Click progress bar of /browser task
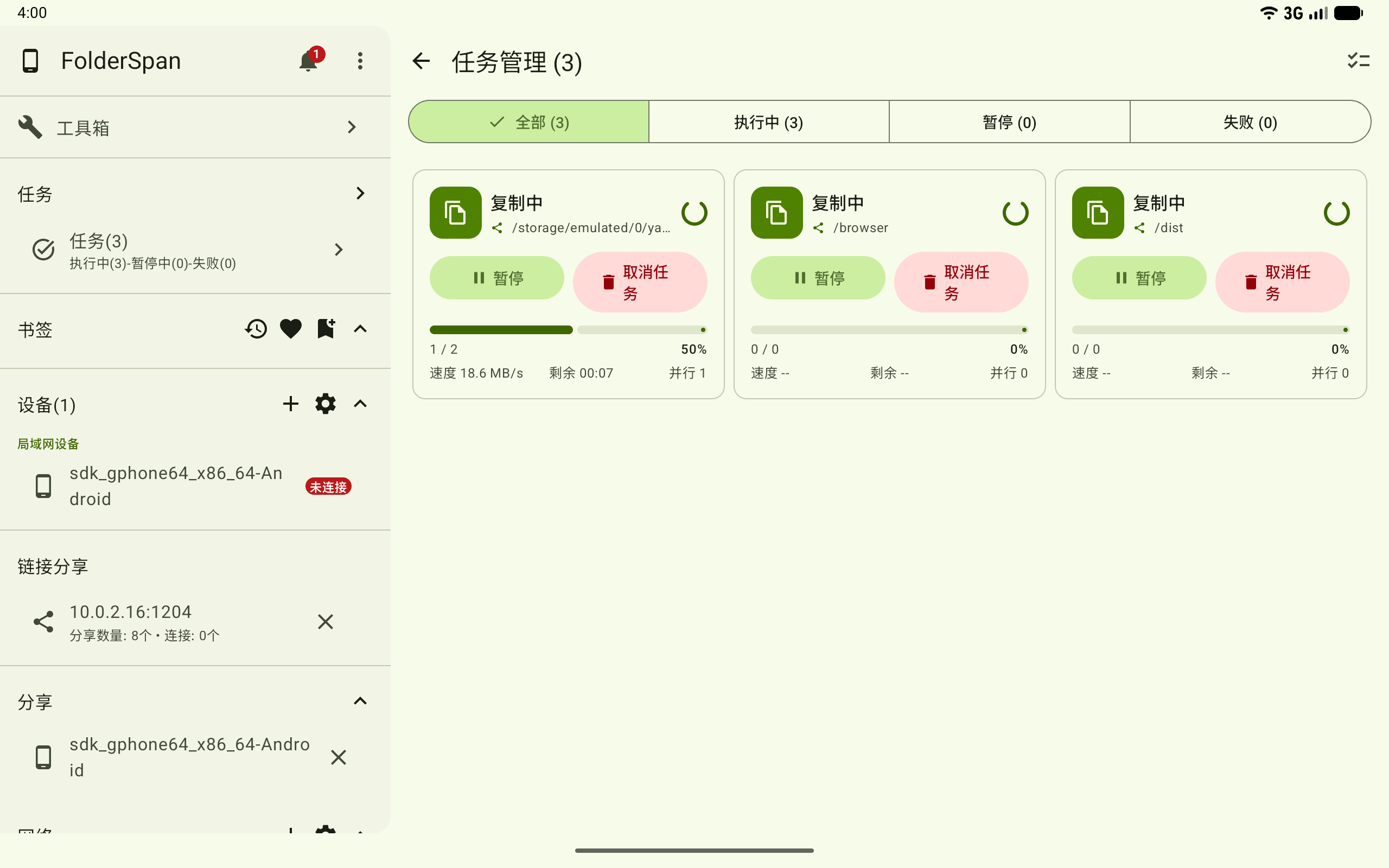1389x868 pixels. [890, 329]
